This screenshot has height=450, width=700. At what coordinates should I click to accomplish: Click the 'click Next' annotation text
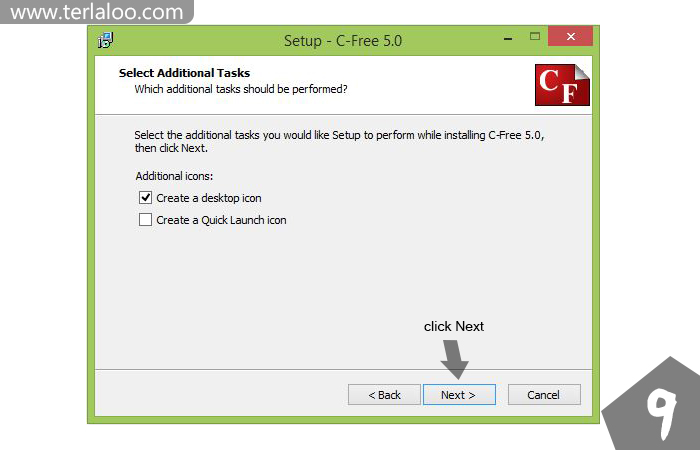[454, 326]
